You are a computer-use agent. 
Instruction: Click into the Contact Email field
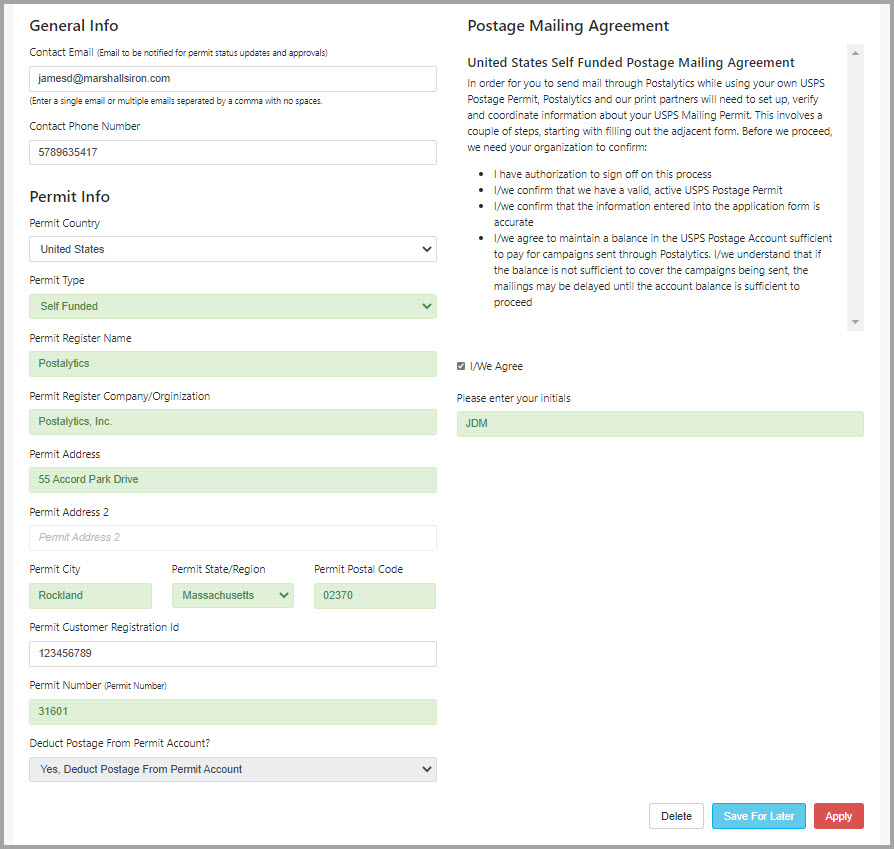233,79
